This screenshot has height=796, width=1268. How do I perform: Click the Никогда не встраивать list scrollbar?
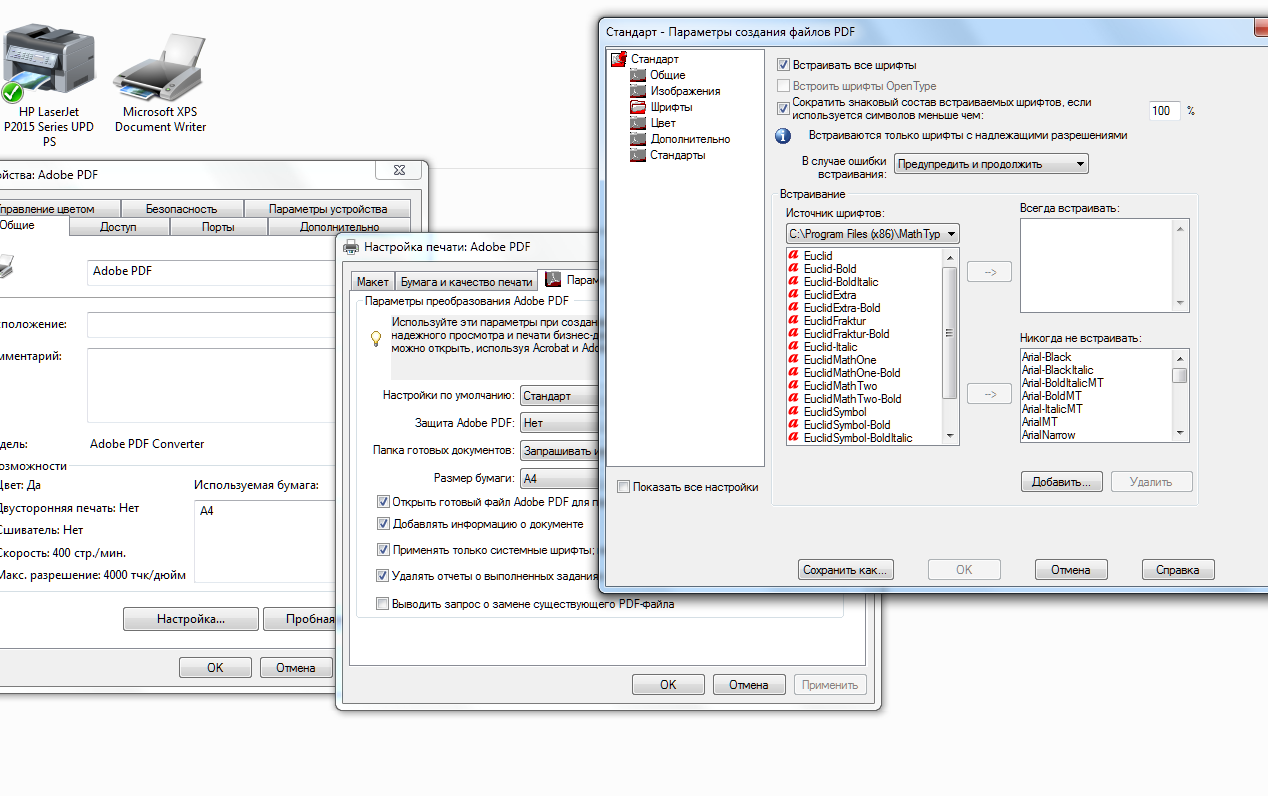1181,394
